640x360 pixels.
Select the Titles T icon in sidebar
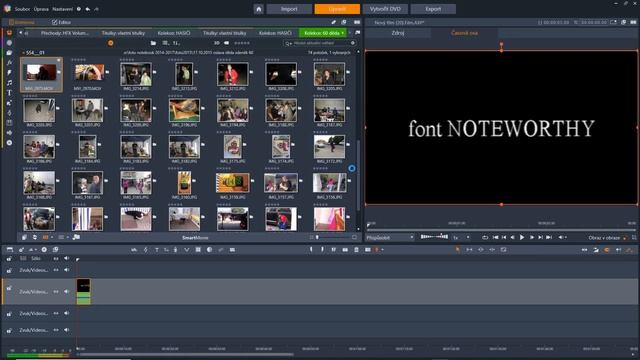(x=9, y=93)
